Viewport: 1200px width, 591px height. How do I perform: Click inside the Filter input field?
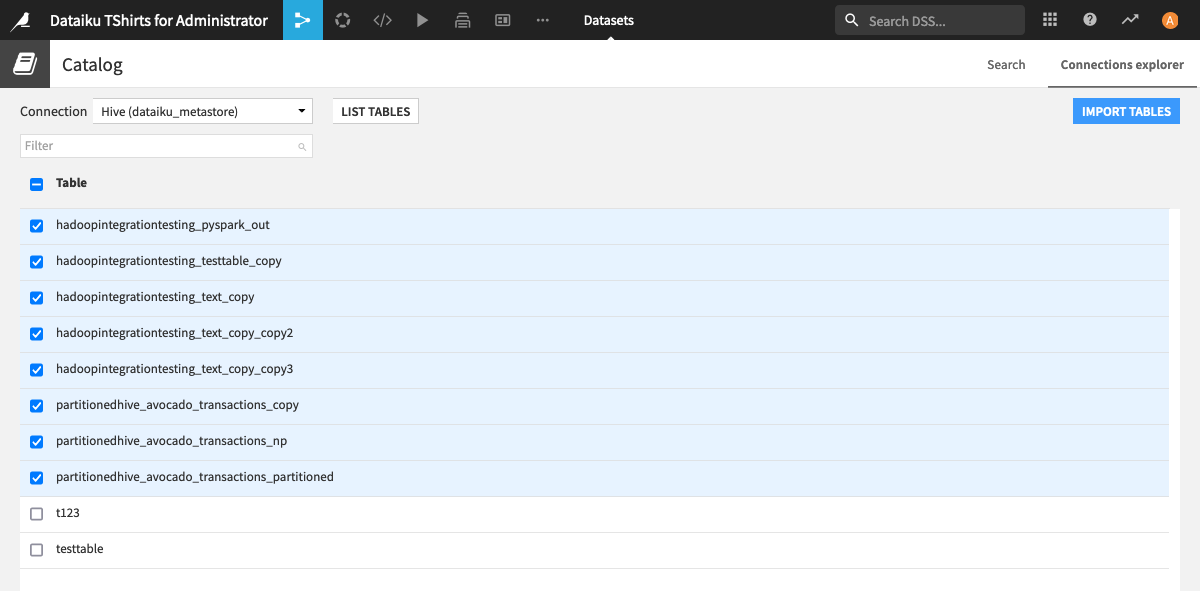coord(166,145)
